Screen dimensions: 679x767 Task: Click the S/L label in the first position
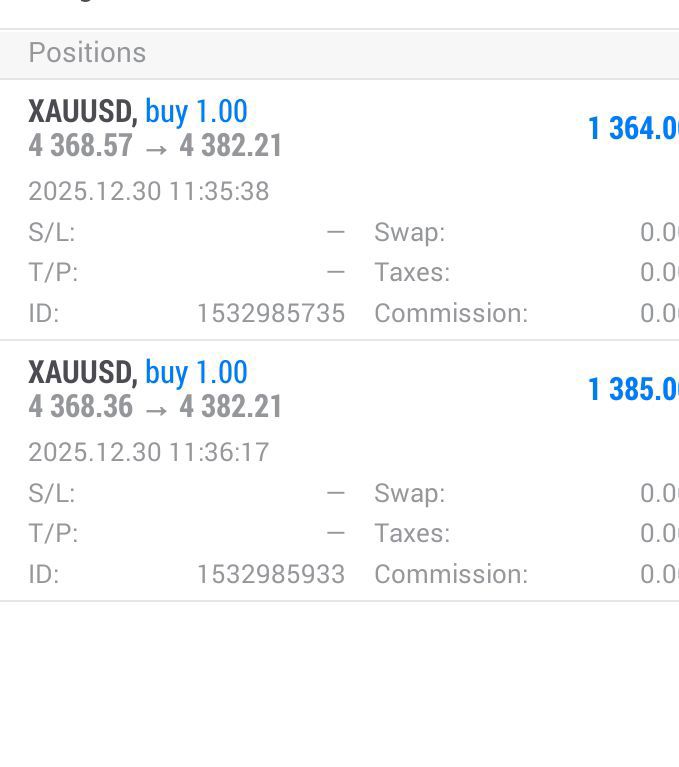tap(52, 233)
